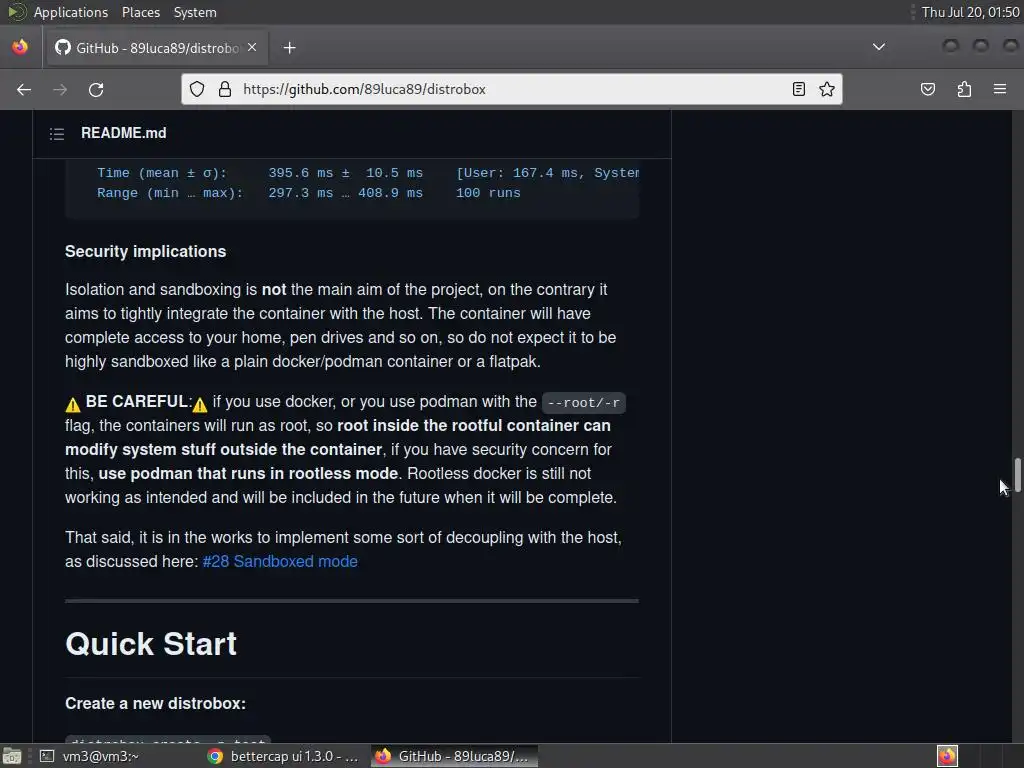Open a new tab with plus button
Viewport: 1024px width, 768px height.
tap(289, 48)
